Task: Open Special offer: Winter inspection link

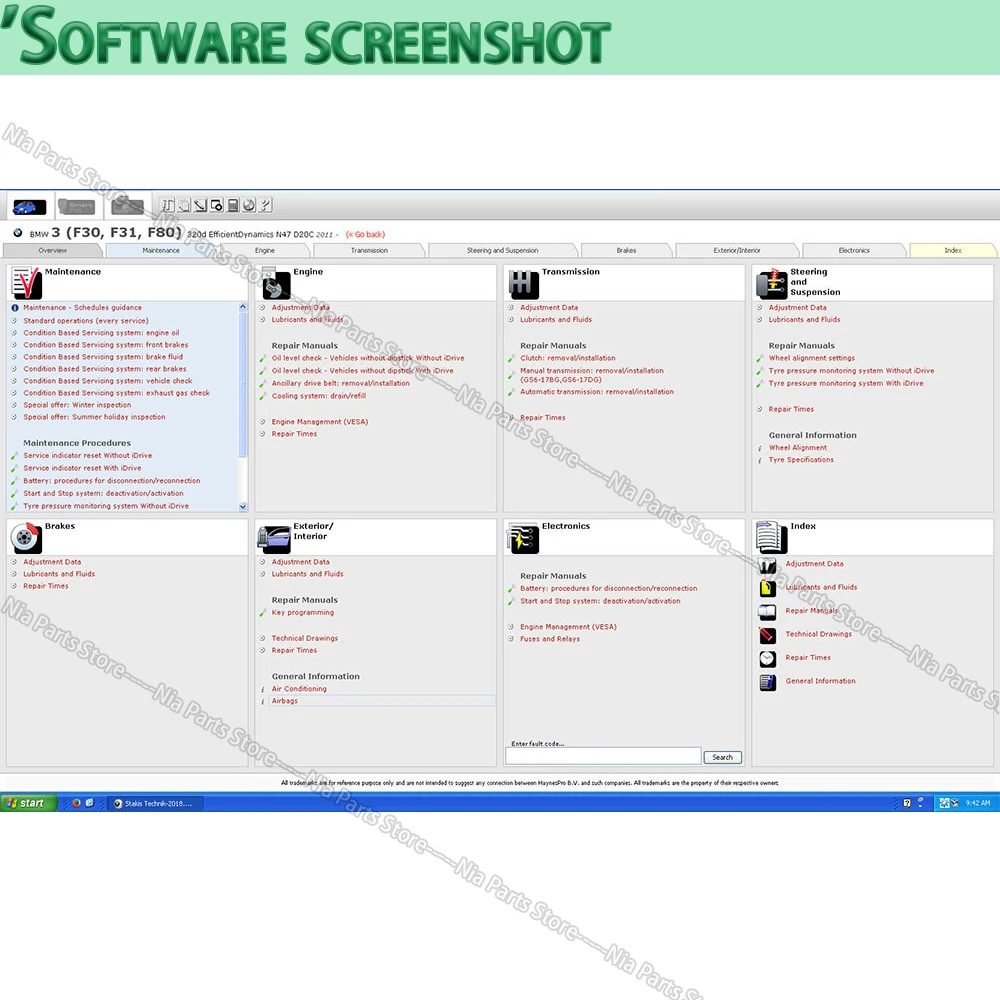Action: 77,405
